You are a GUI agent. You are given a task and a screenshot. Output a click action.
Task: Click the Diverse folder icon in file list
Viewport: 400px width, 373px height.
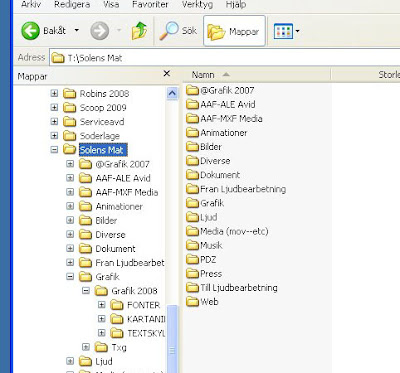(x=193, y=161)
